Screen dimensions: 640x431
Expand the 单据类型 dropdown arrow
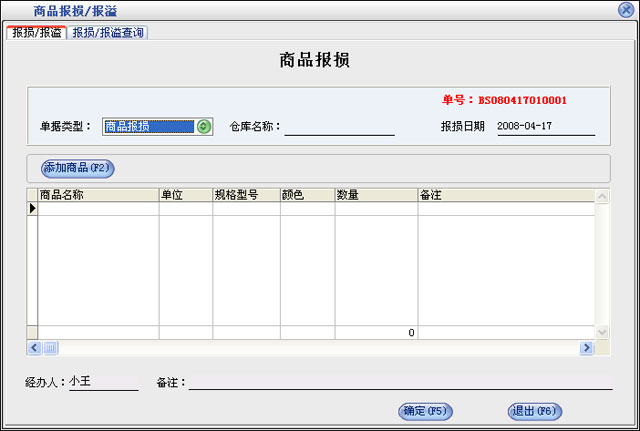203,127
